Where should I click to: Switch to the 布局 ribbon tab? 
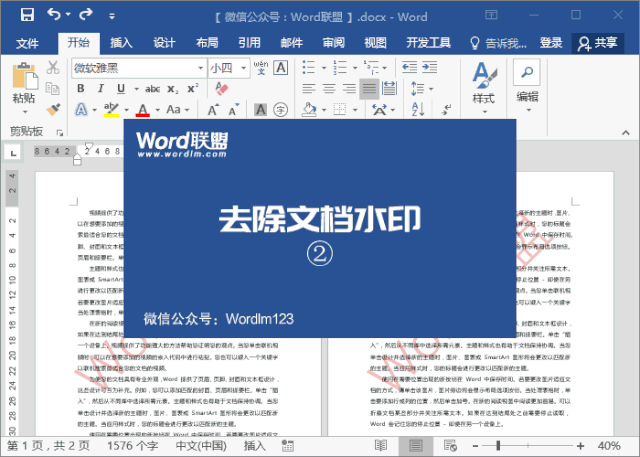207,43
